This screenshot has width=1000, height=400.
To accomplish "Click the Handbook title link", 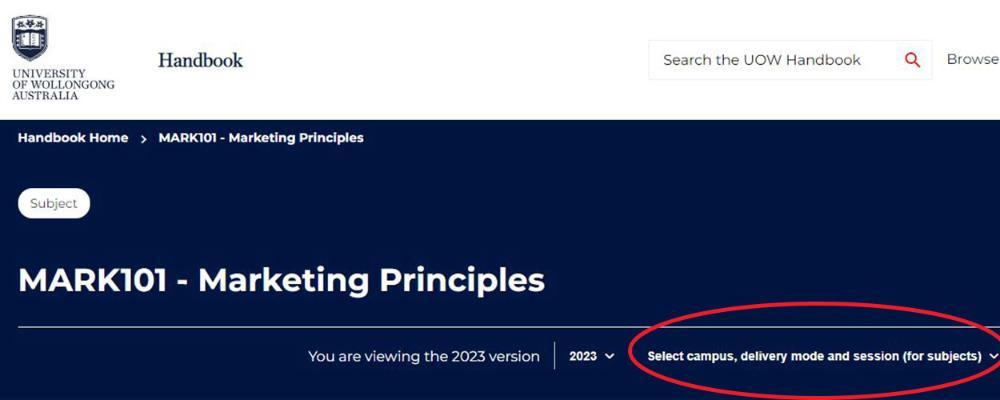I will coord(200,60).
